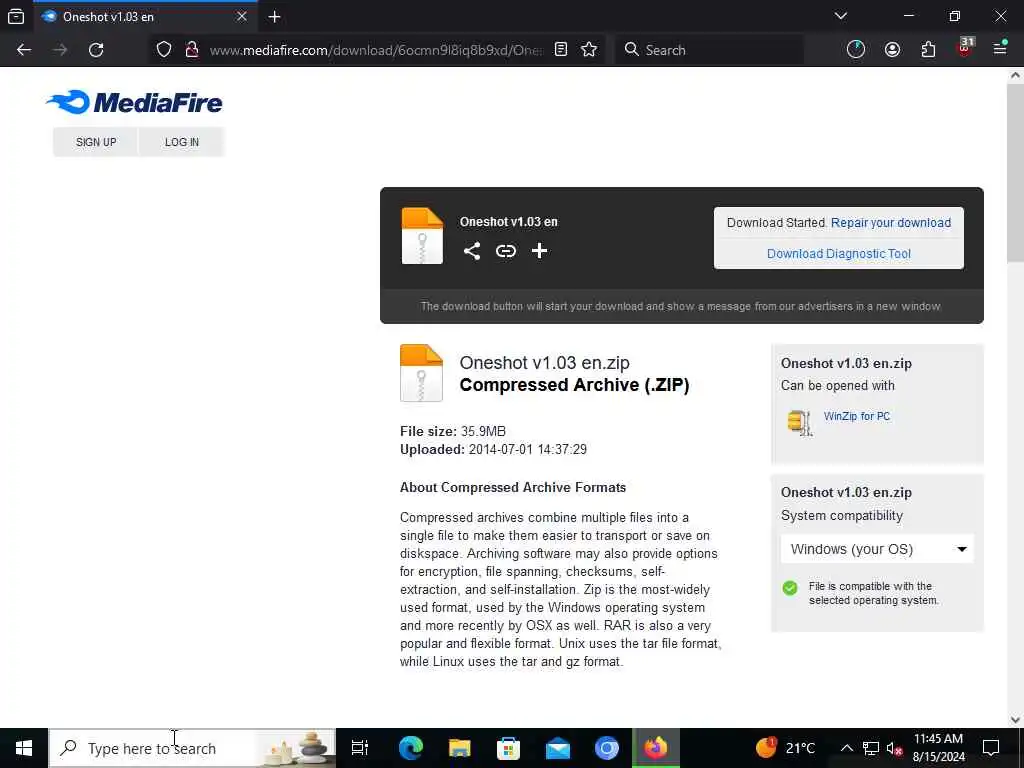Show hidden system tray icons

point(846,748)
